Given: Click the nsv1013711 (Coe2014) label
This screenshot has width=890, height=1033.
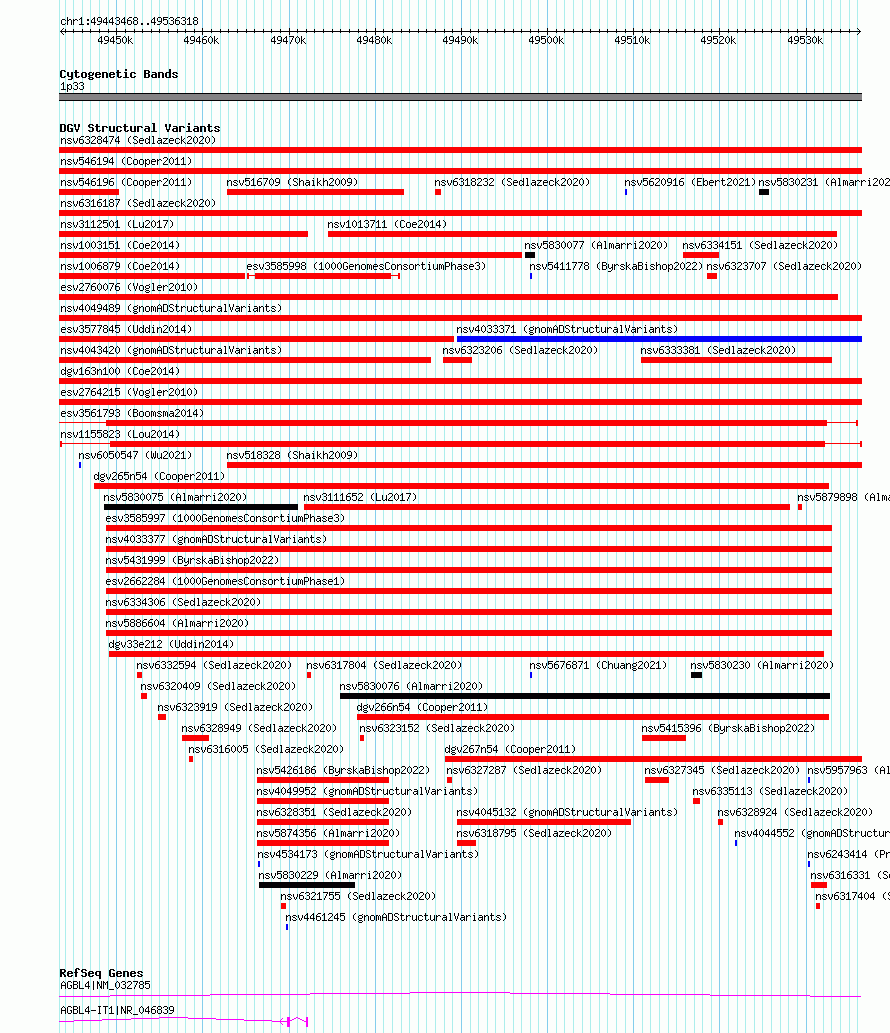Looking at the screenshot, I should tap(387, 225).
